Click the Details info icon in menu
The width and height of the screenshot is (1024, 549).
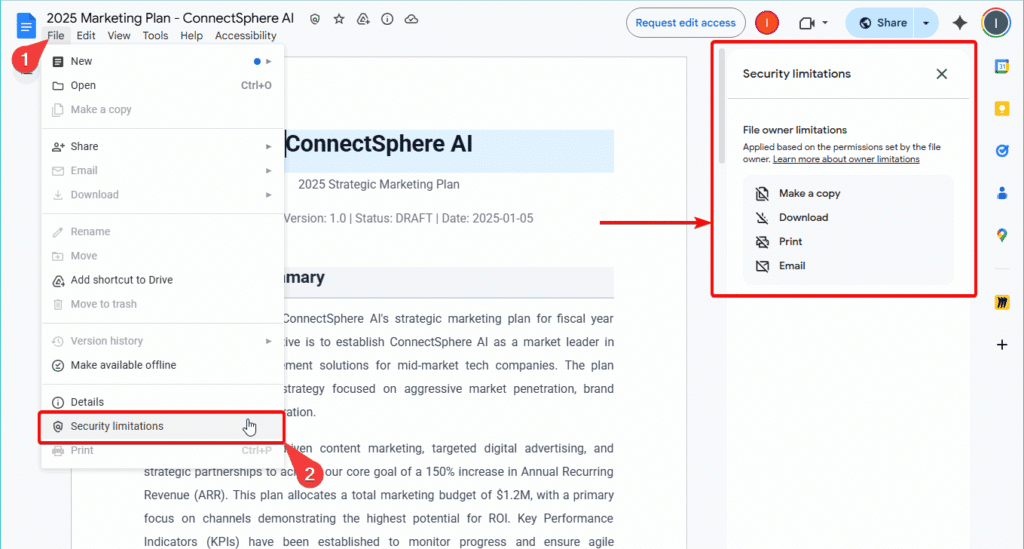pyautogui.click(x=58, y=402)
